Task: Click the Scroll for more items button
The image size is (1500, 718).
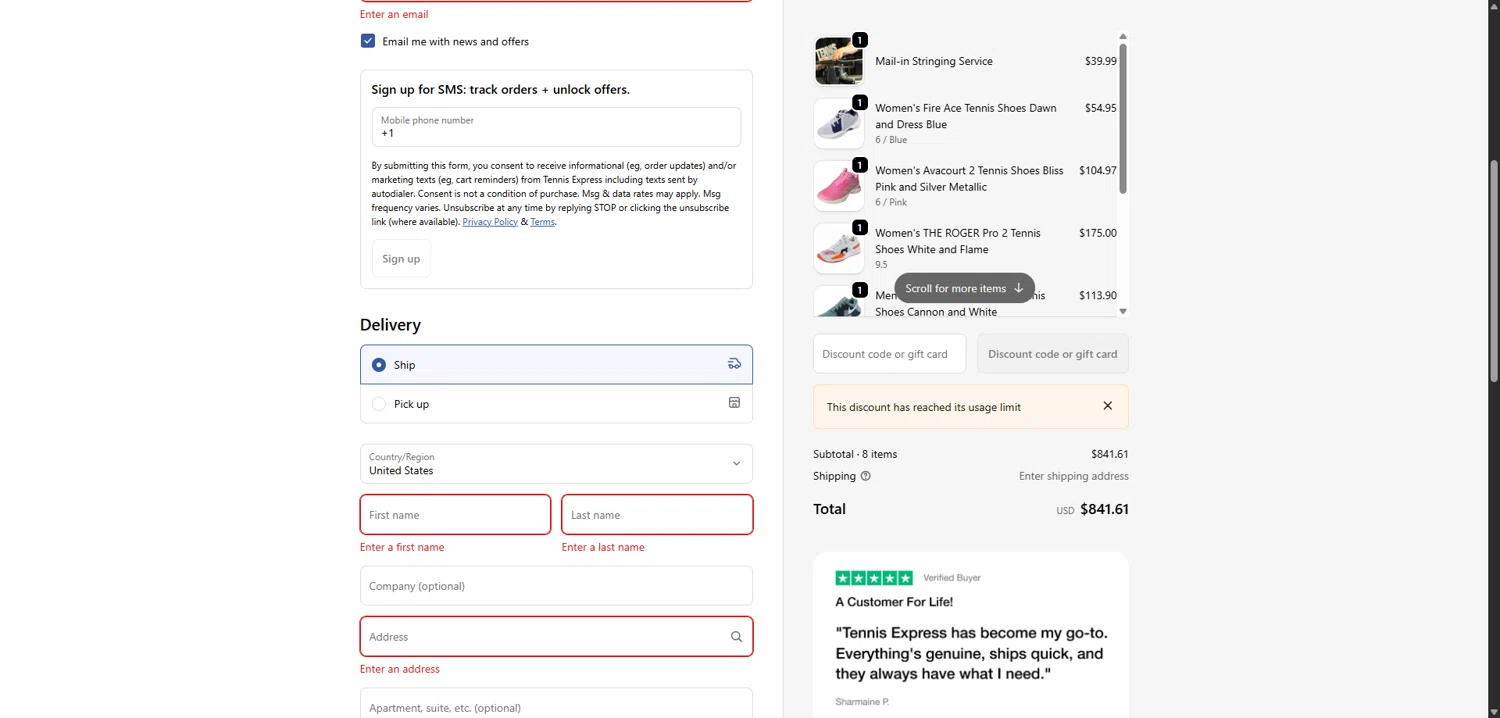Action: pyautogui.click(x=964, y=288)
